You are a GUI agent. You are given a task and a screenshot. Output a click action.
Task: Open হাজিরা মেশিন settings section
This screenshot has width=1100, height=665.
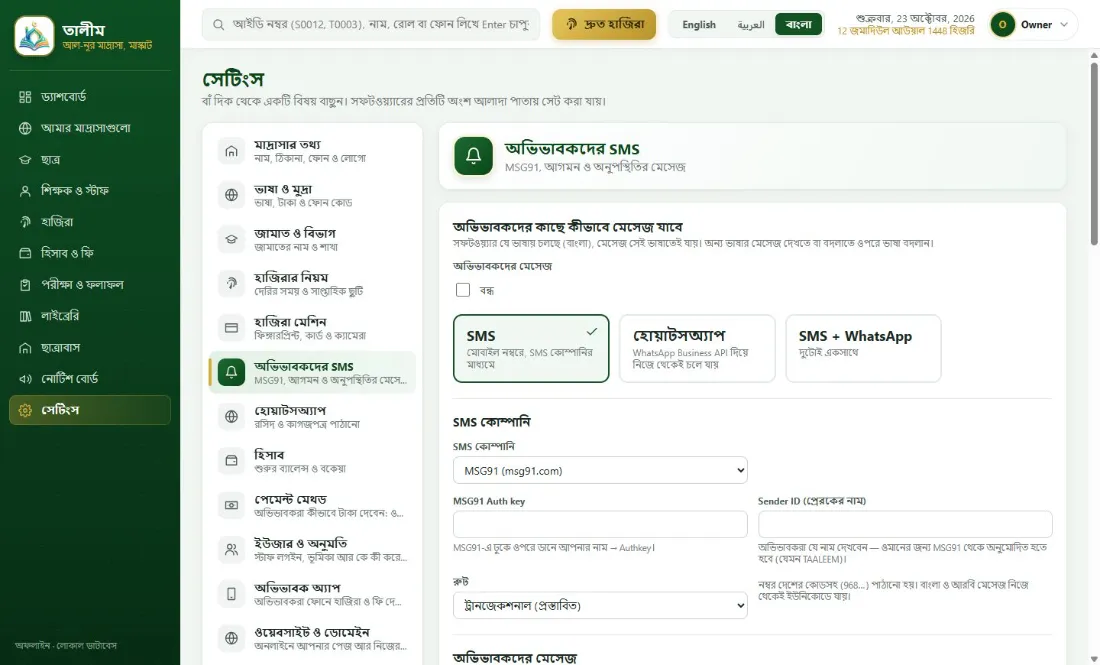tap(312, 328)
